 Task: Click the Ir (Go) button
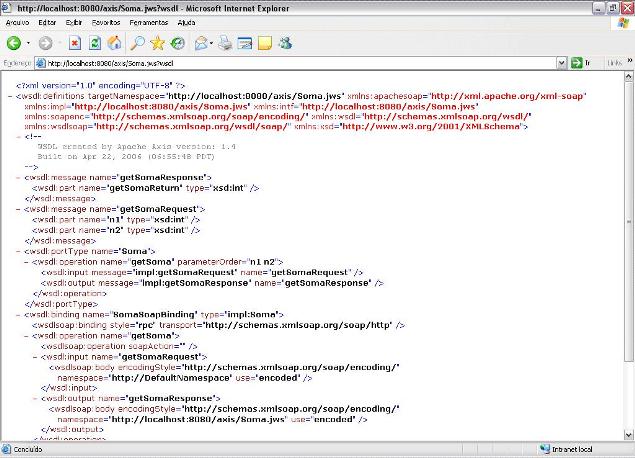point(583,62)
